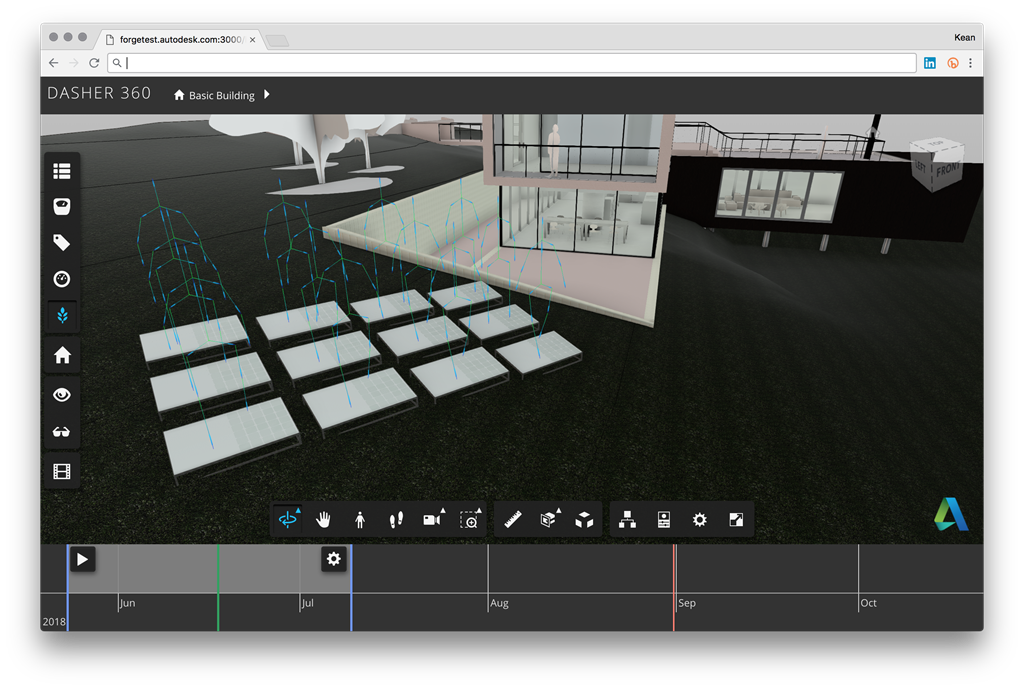Toggle the blue plant sensor icon
The width and height of the screenshot is (1024, 689).
(62, 316)
